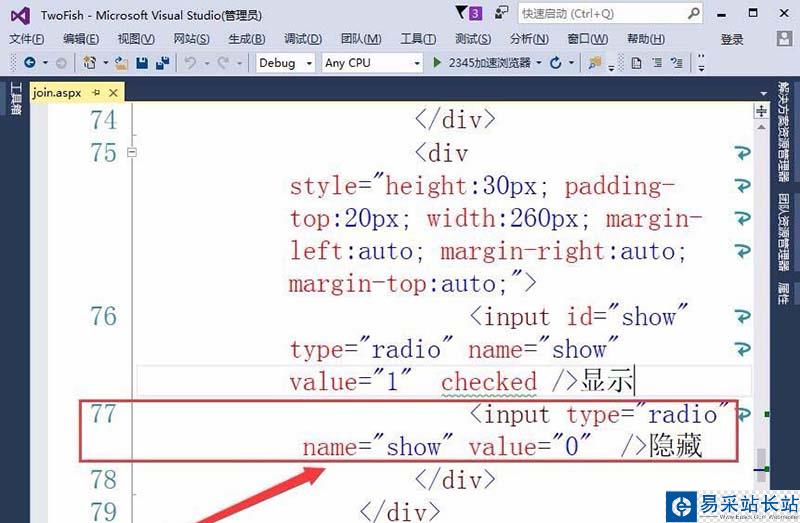Viewport: 800px width, 523px height.
Task: Open the 团队(M) menu
Action: click(x=361, y=39)
